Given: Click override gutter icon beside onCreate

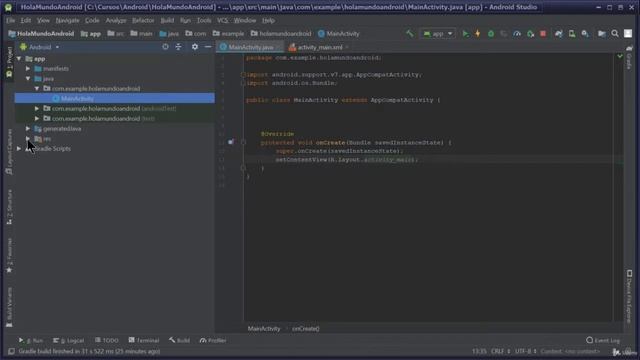Looking at the screenshot, I should click(231, 142).
